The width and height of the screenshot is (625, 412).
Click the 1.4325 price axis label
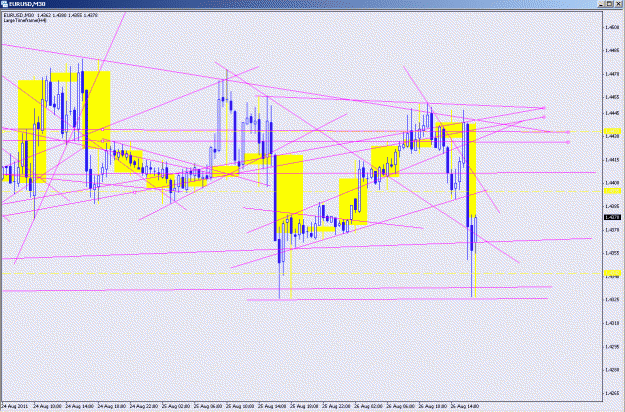click(x=612, y=299)
